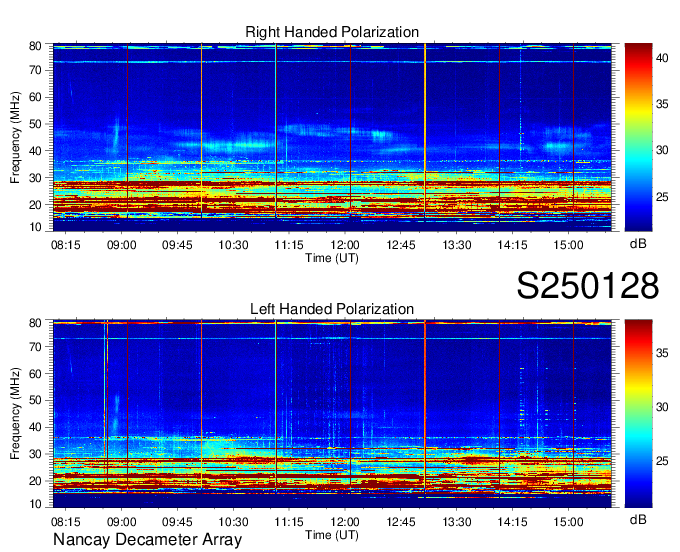Select the S250128 date label
The height and width of the screenshot is (552, 680).
588,286
